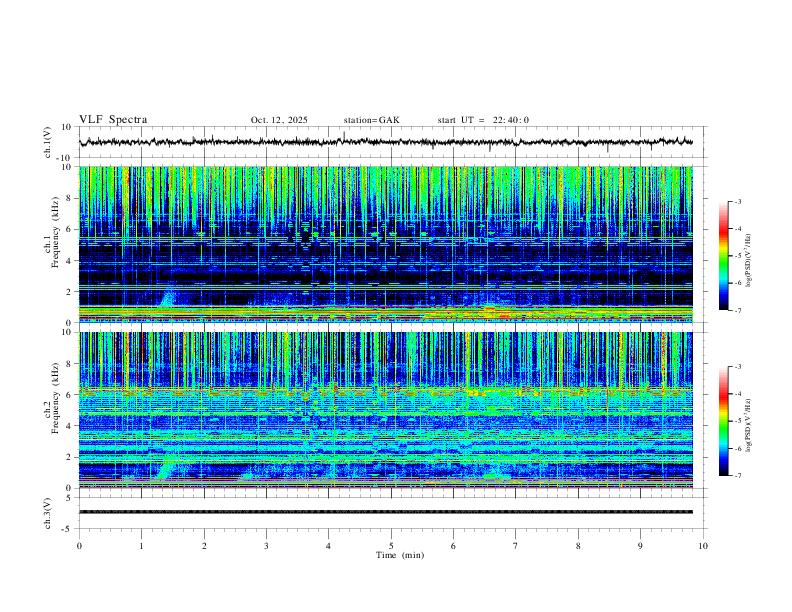Click the "2" kHz tick on ch.2 frequency axis

[x=71, y=457]
